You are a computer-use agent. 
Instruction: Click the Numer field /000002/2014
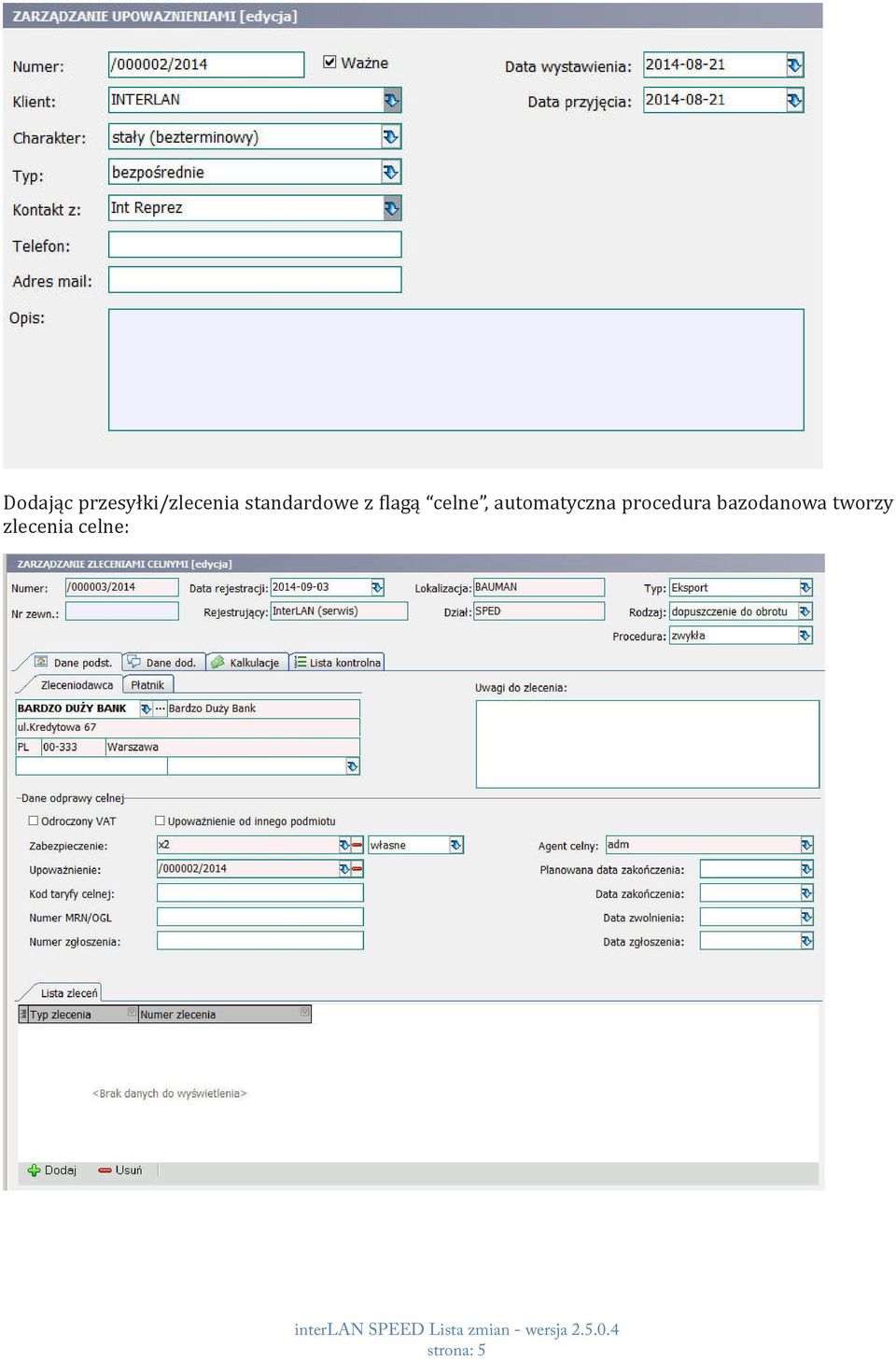coord(206,64)
